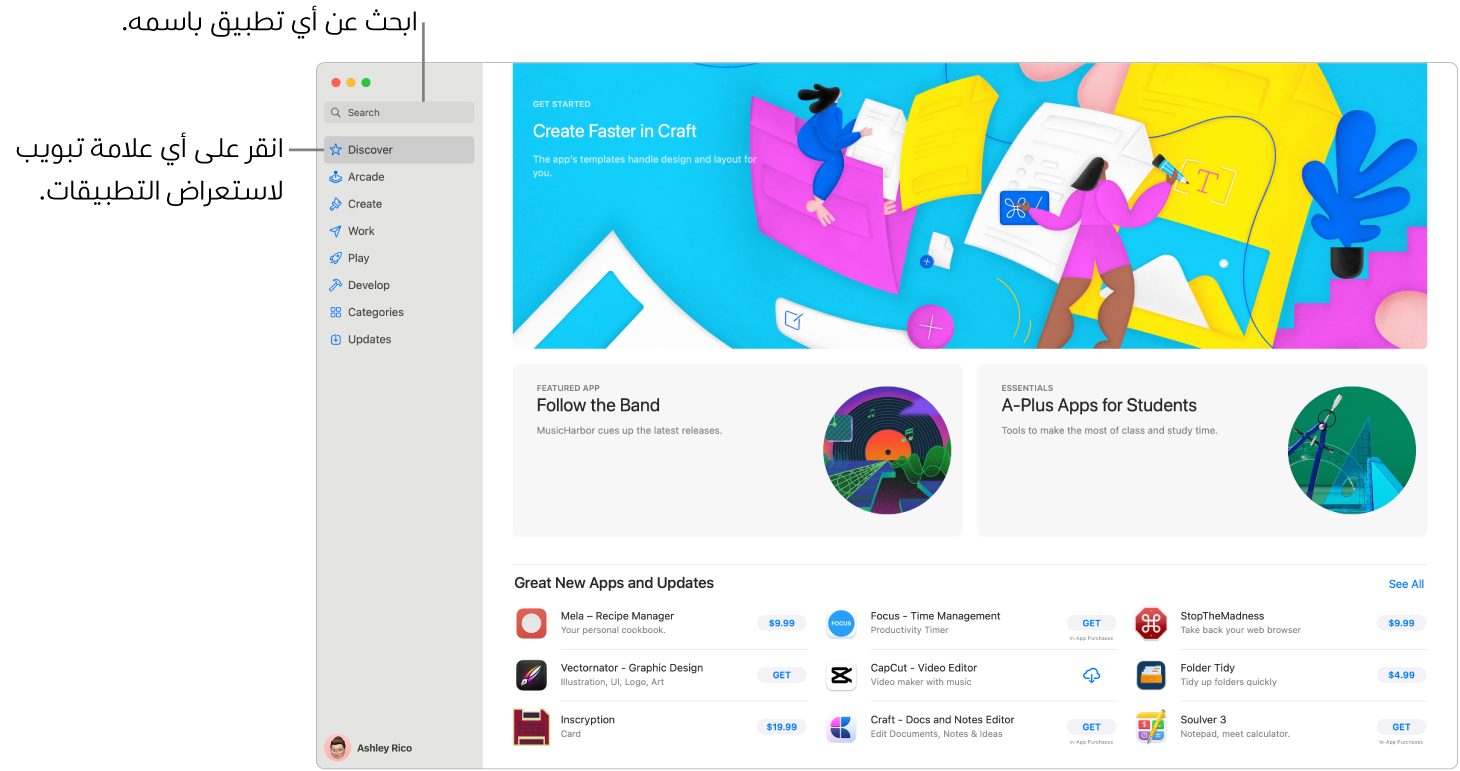The image size is (1460, 771).
Task: Switch to the Discover tab
Action: (399, 150)
